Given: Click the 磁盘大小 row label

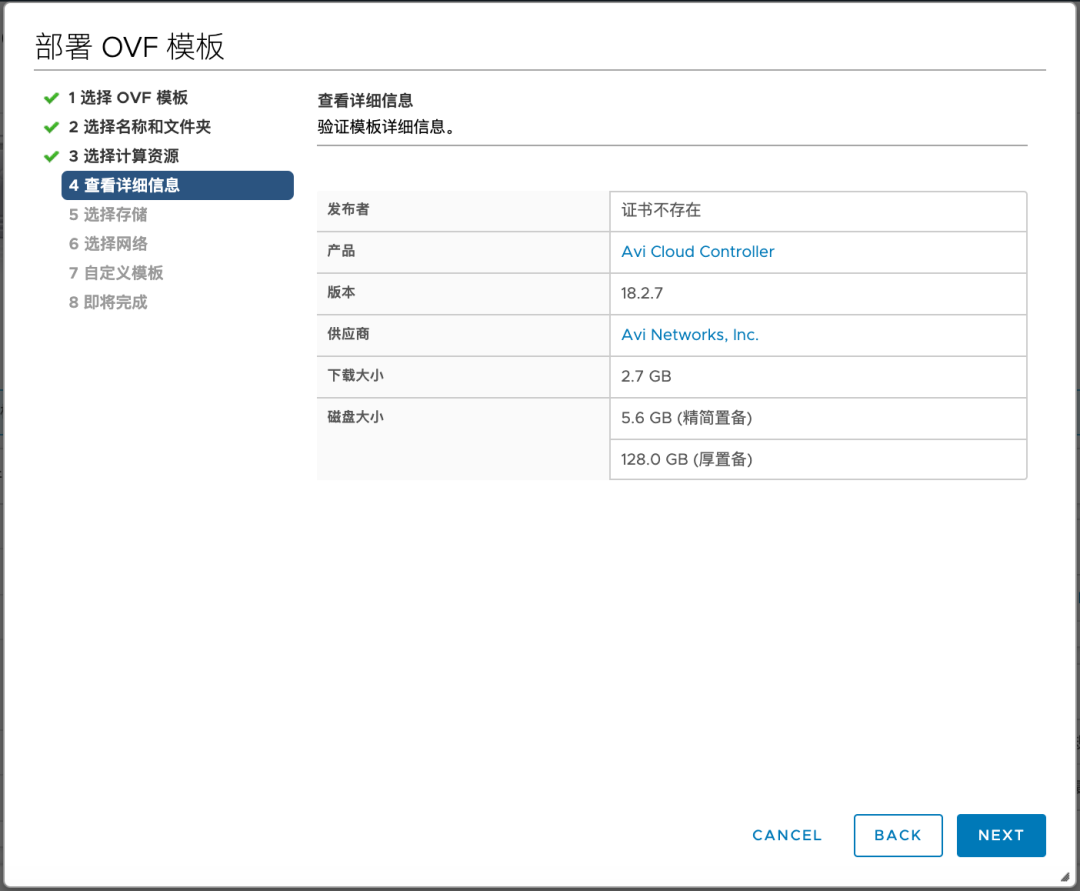Looking at the screenshot, I should coord(355,417).
